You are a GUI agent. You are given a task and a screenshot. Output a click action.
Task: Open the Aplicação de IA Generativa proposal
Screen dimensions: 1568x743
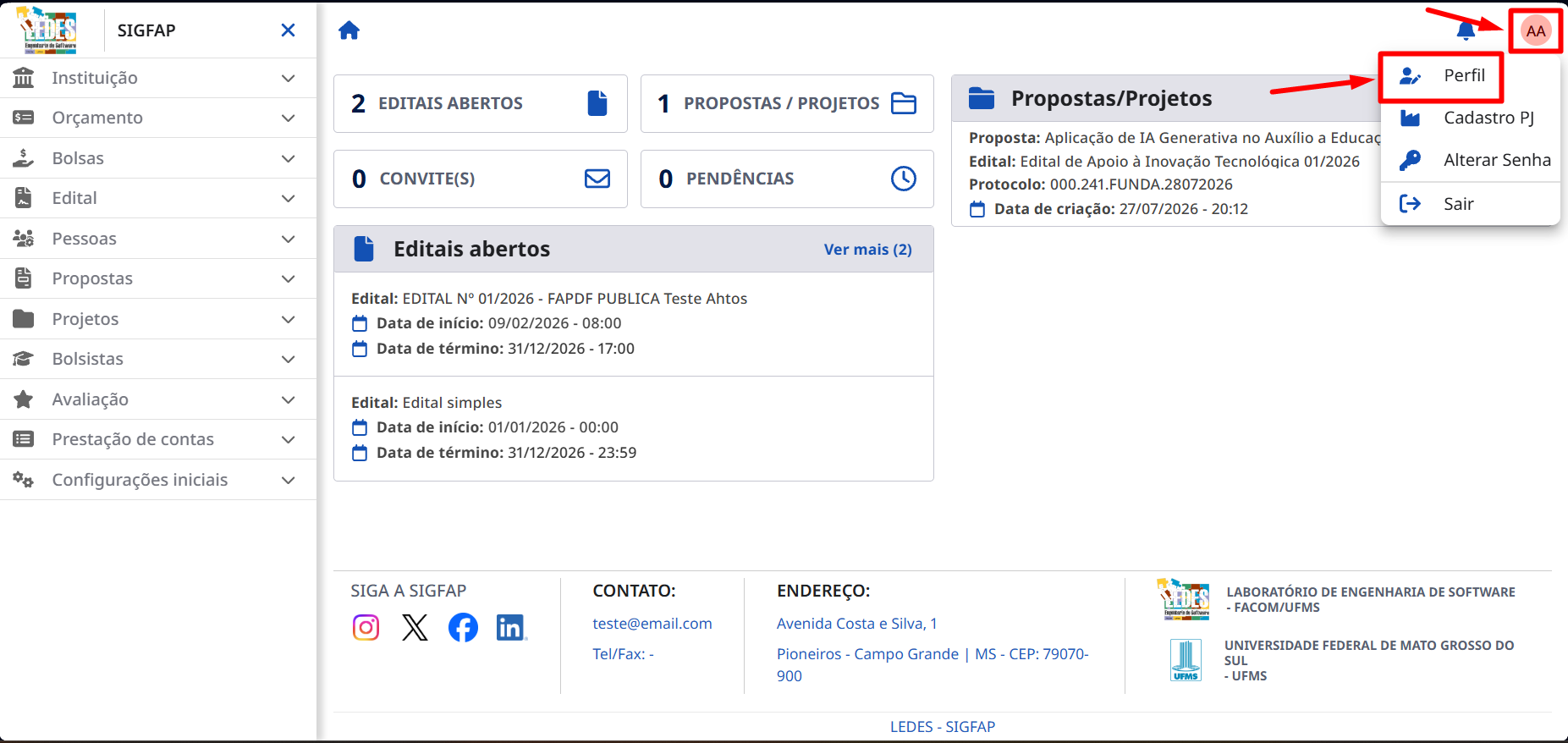tap(1175, 138)
